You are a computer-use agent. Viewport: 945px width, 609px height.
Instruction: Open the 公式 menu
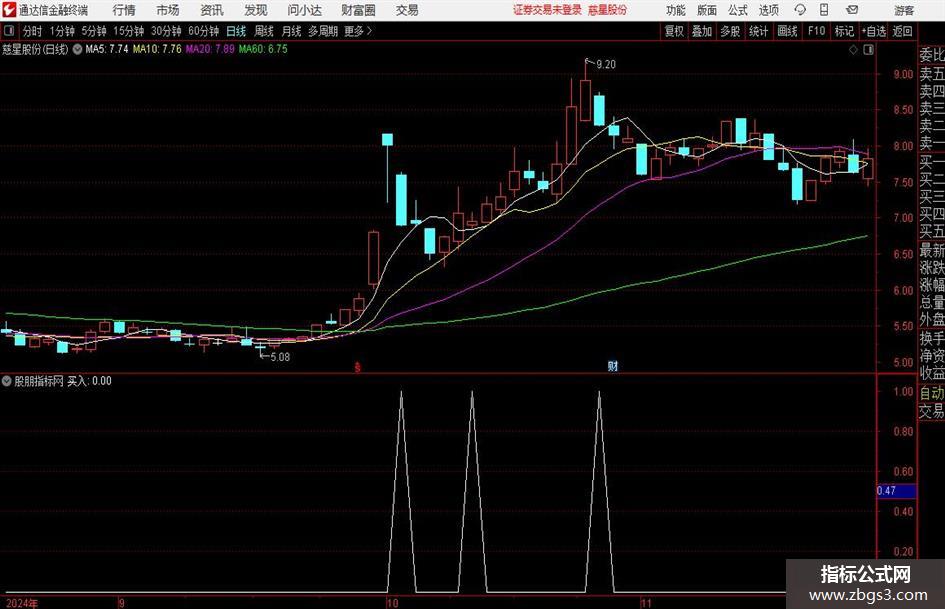(738, 10)
